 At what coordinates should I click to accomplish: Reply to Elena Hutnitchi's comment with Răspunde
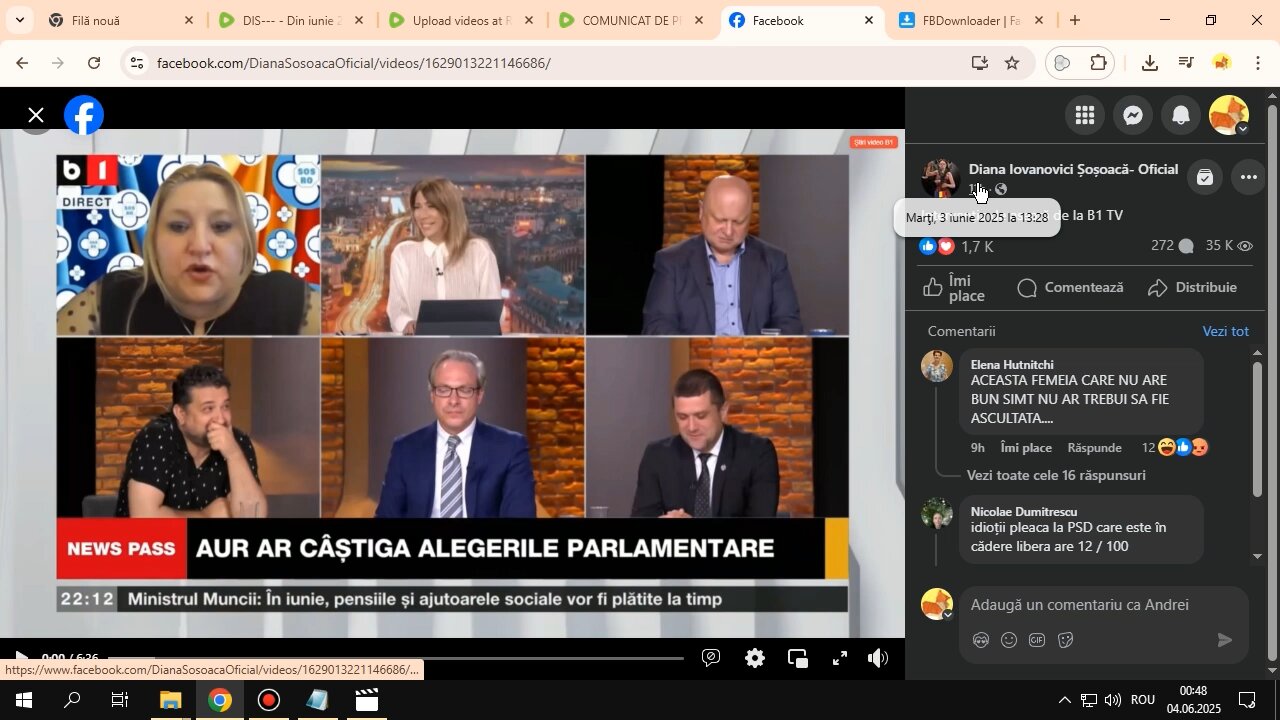coord(1094,448)
